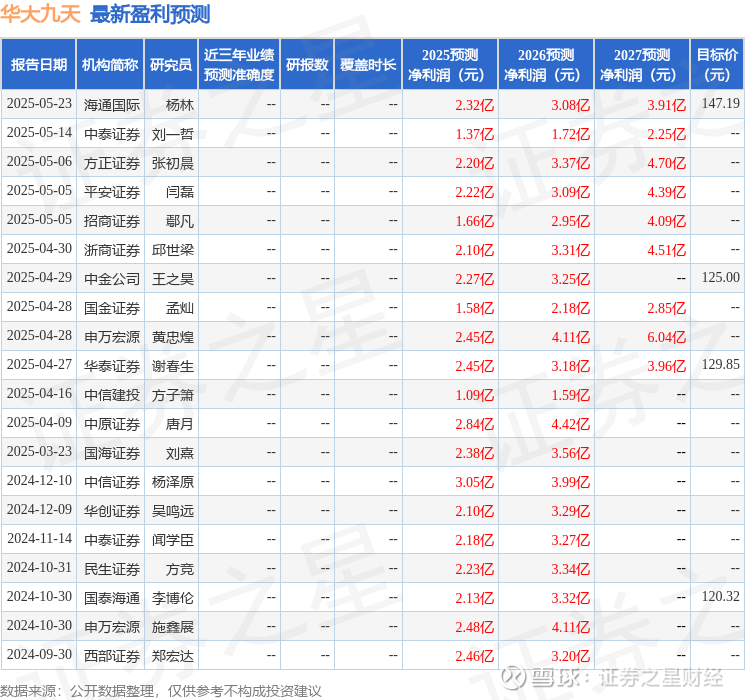
Task: Click the 2026预测净利润 column header
Action: point(546,64)
